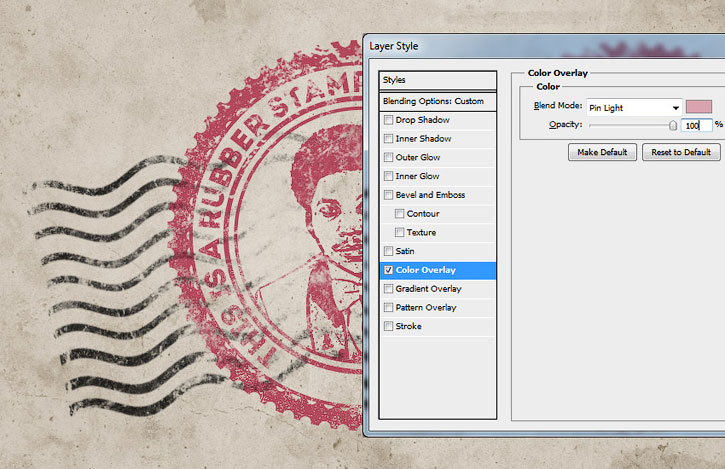Open Blending Options: Custom section
This screenshot has width=725, height=469.
point(437,101)
